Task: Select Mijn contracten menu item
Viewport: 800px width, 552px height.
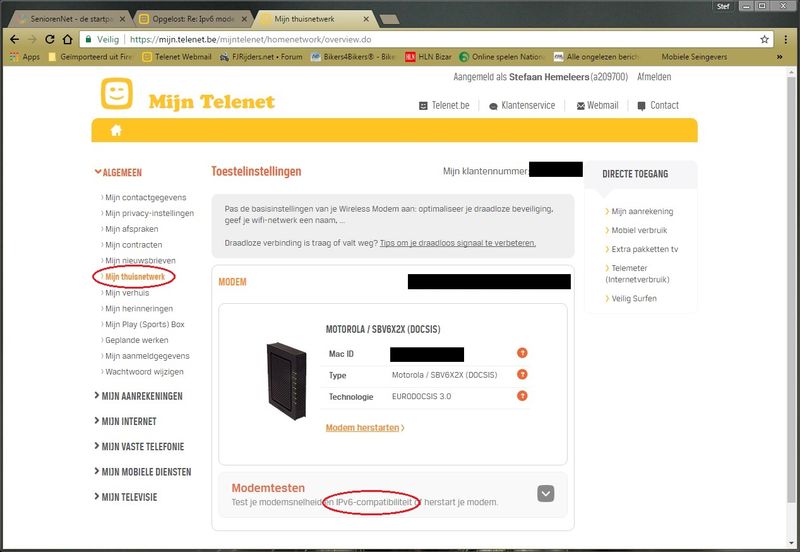Action: click(132, 245)
